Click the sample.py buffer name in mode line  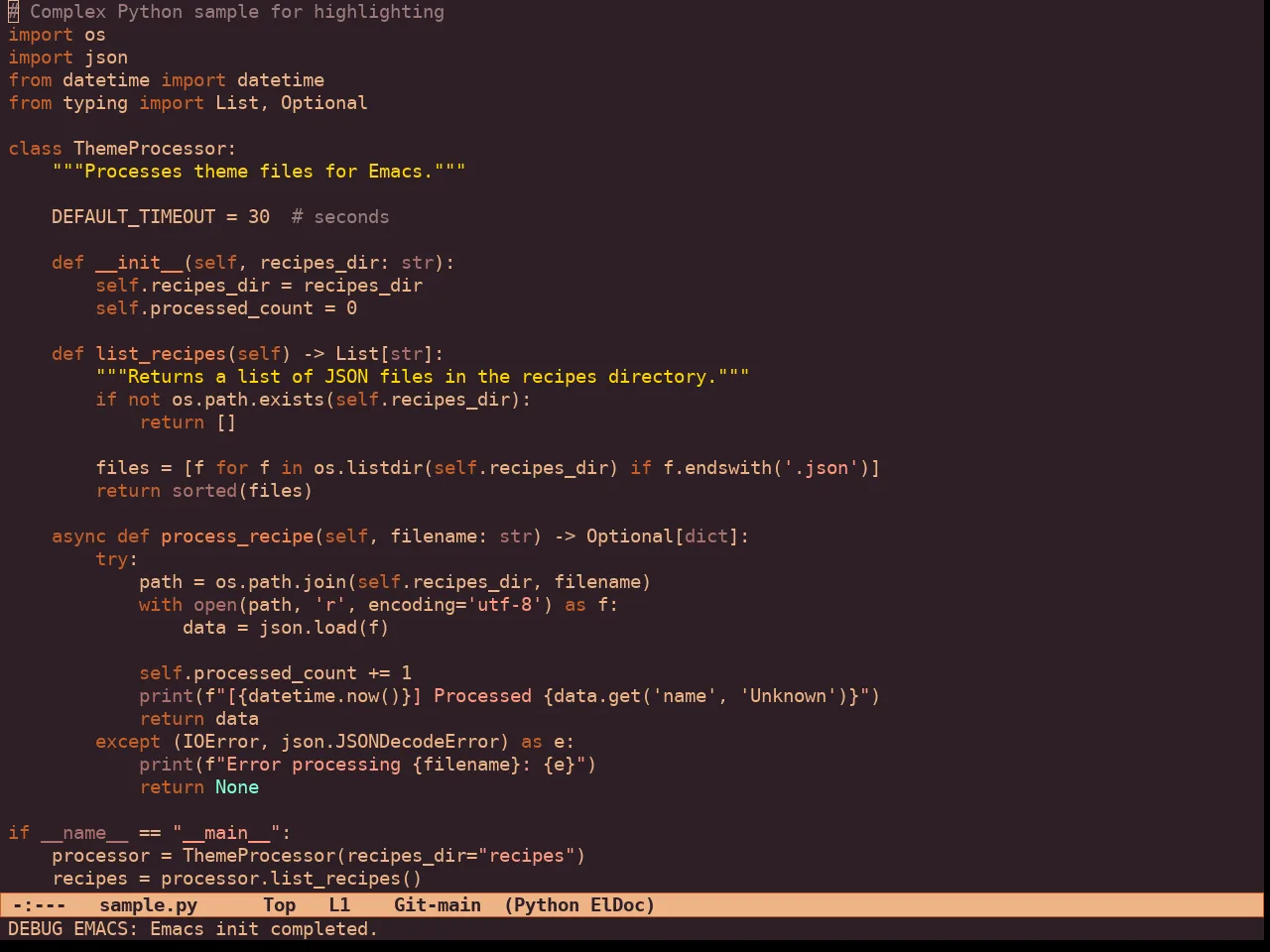148,905
